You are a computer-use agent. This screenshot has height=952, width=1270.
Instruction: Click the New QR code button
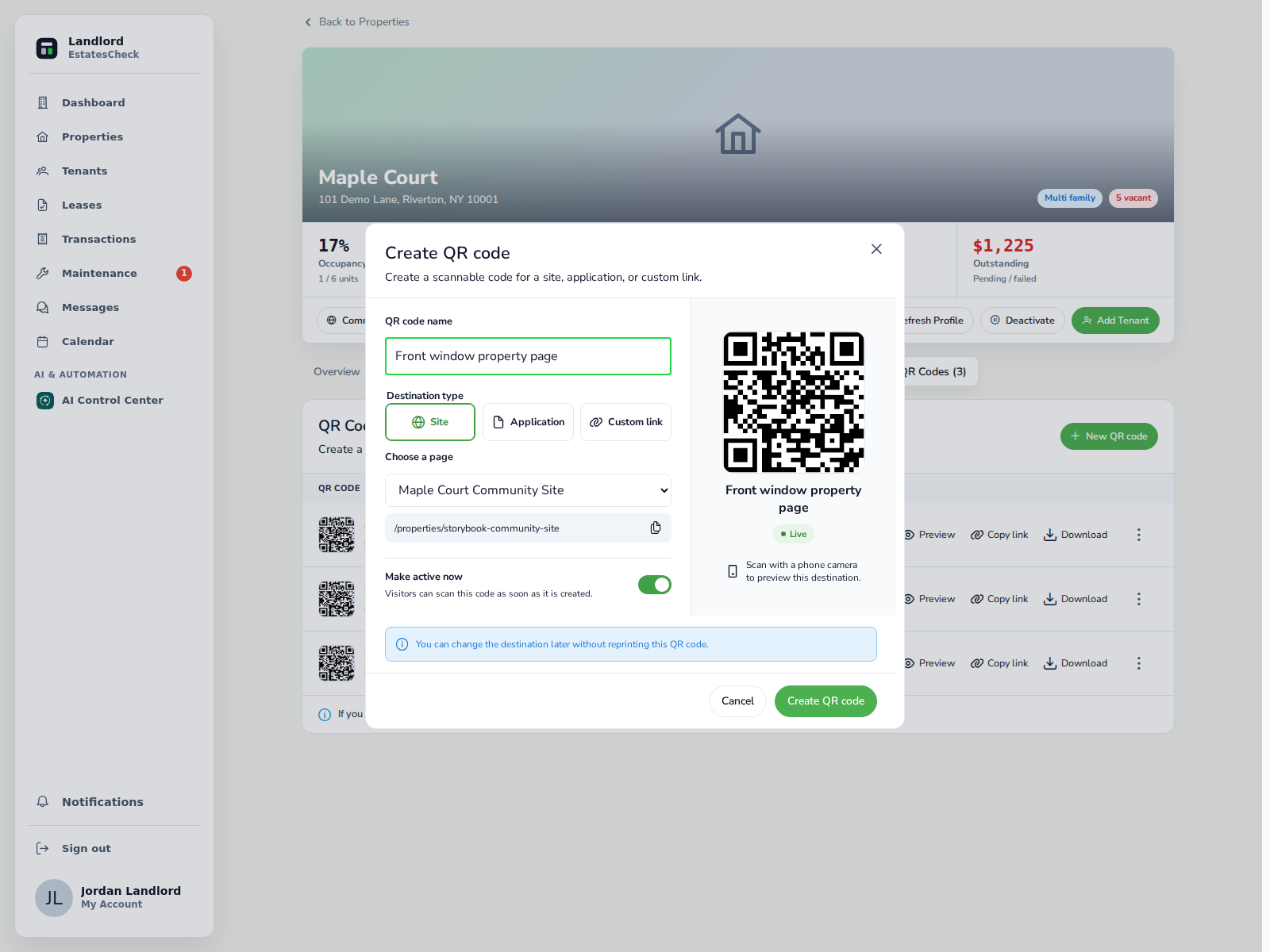coord(1109,436)
